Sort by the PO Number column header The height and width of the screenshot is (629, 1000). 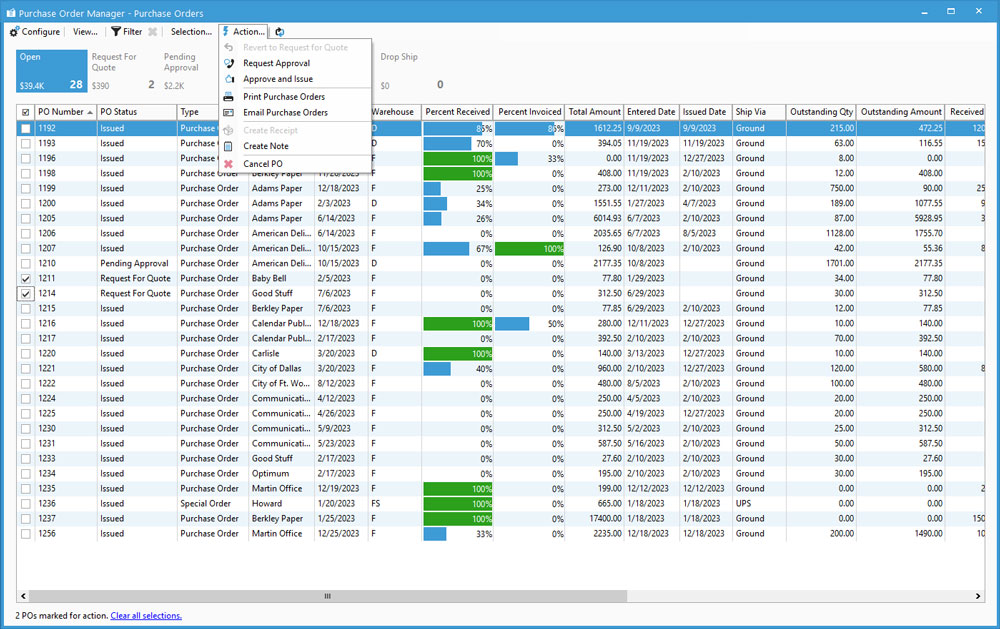(61, 112)
